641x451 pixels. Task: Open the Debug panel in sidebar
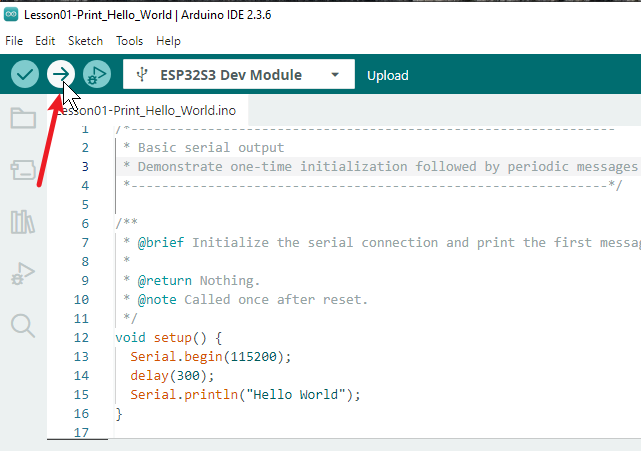click(x=23, y=274)
